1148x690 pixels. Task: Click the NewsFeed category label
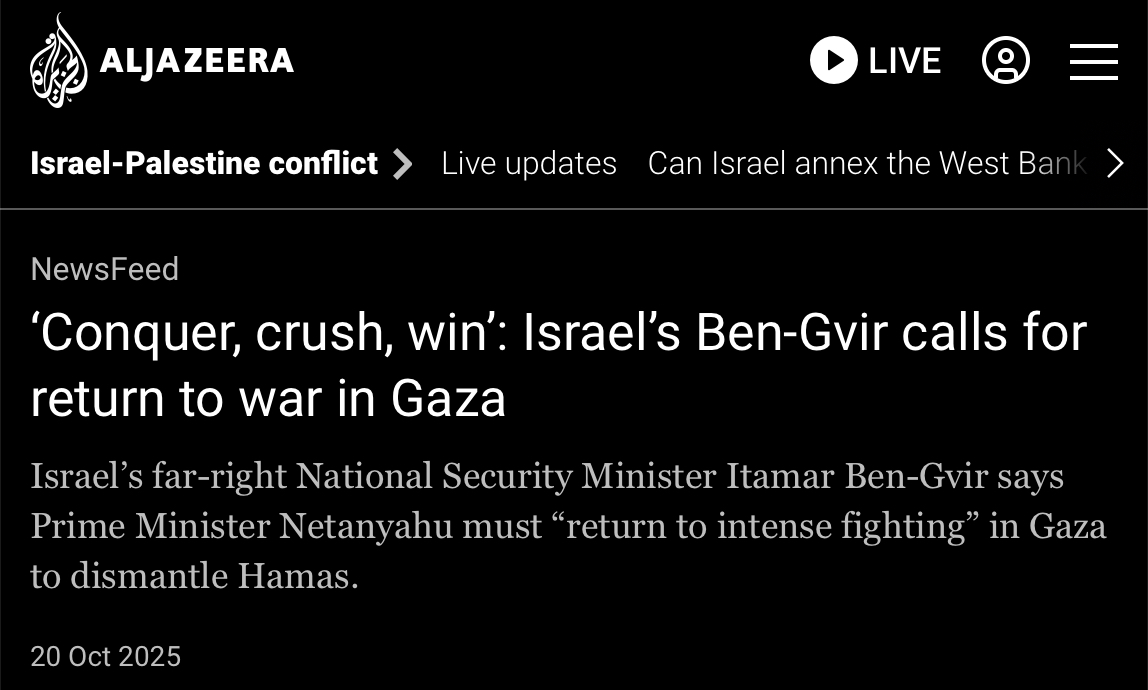[x=105, y=269]
